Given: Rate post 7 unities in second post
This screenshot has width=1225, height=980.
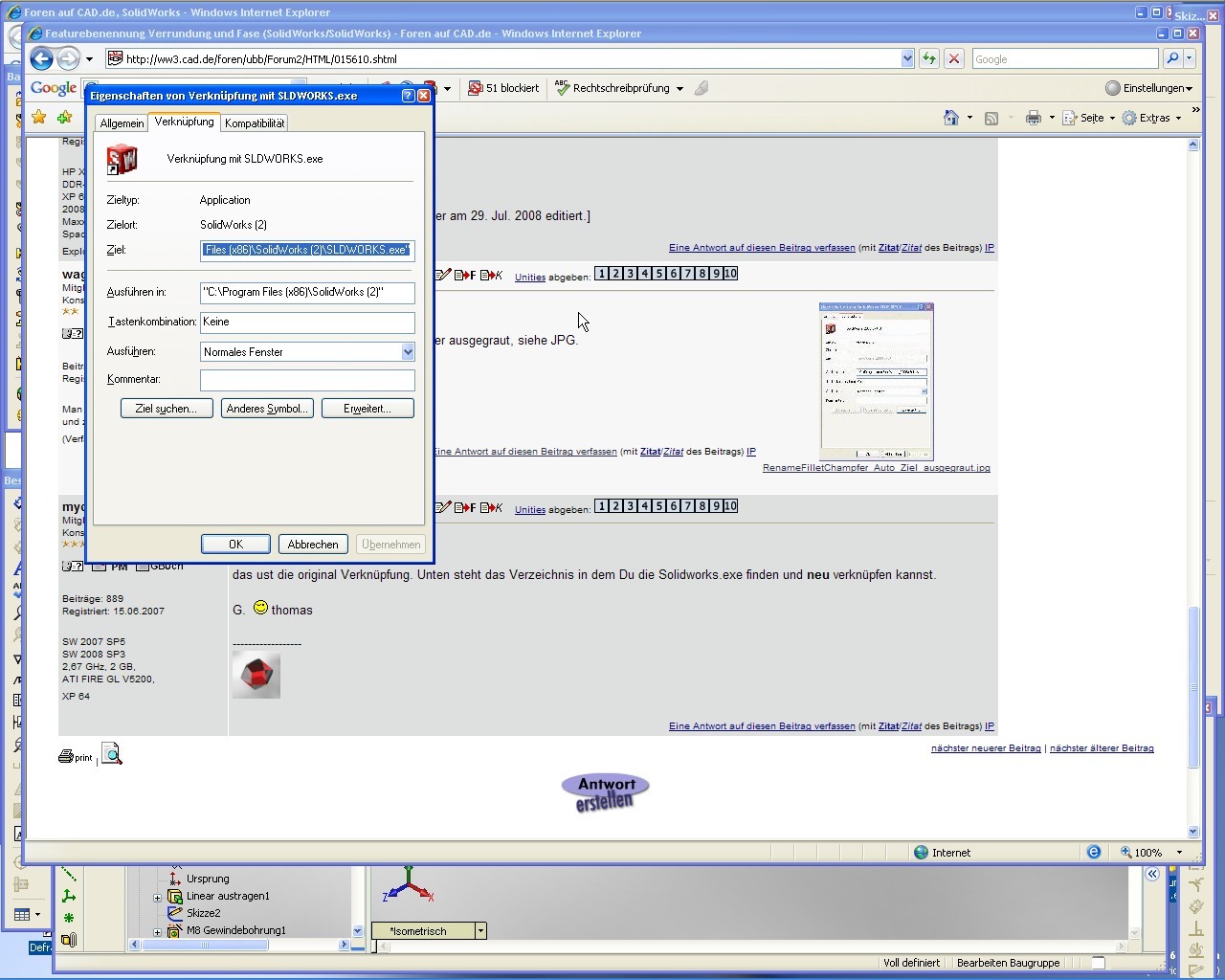Looking at the screenshot, I should 688,506.
